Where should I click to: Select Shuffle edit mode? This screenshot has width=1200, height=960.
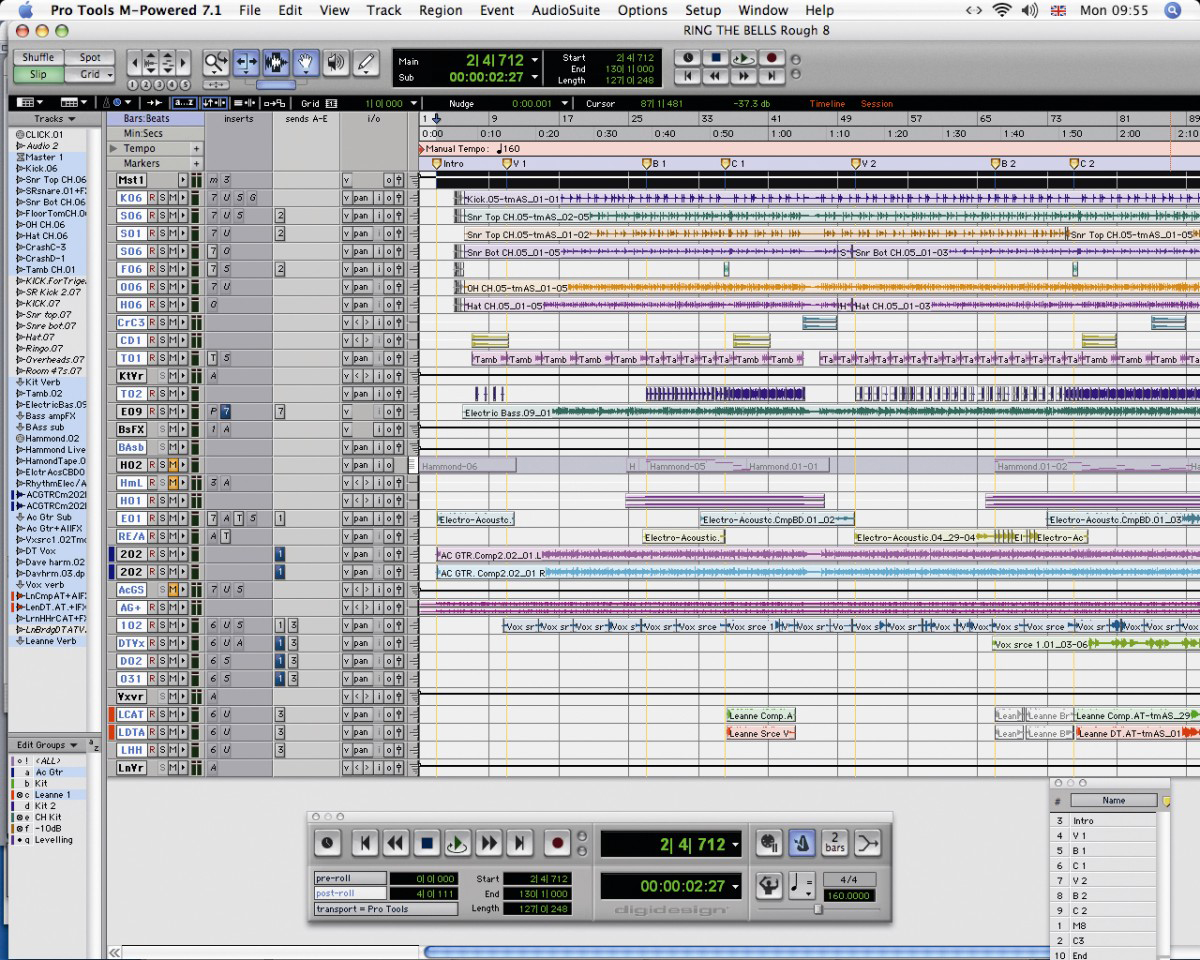(x=38, y=58)
